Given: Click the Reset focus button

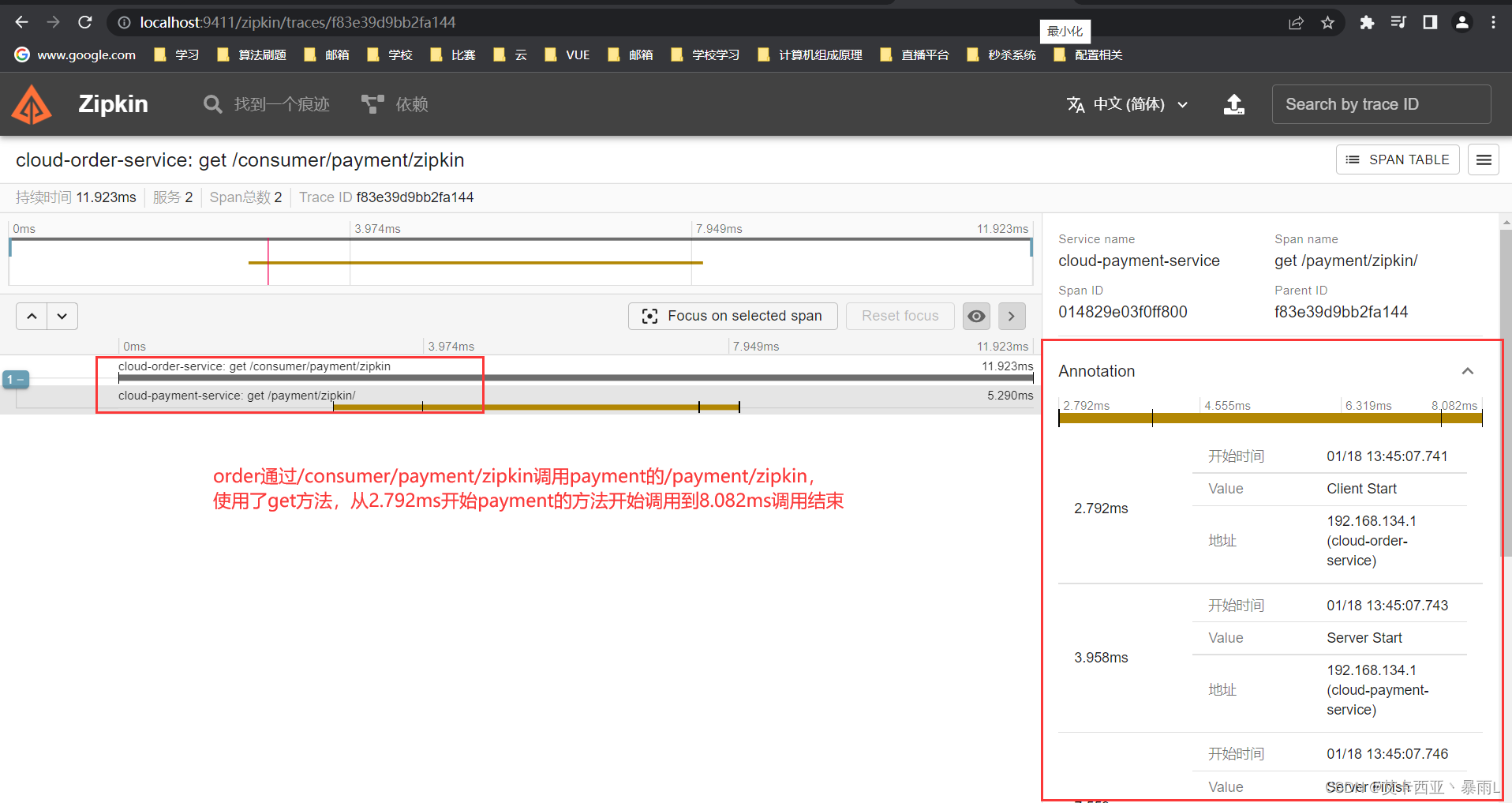Looking at the screenshot, I should click(x=900, y=316).
